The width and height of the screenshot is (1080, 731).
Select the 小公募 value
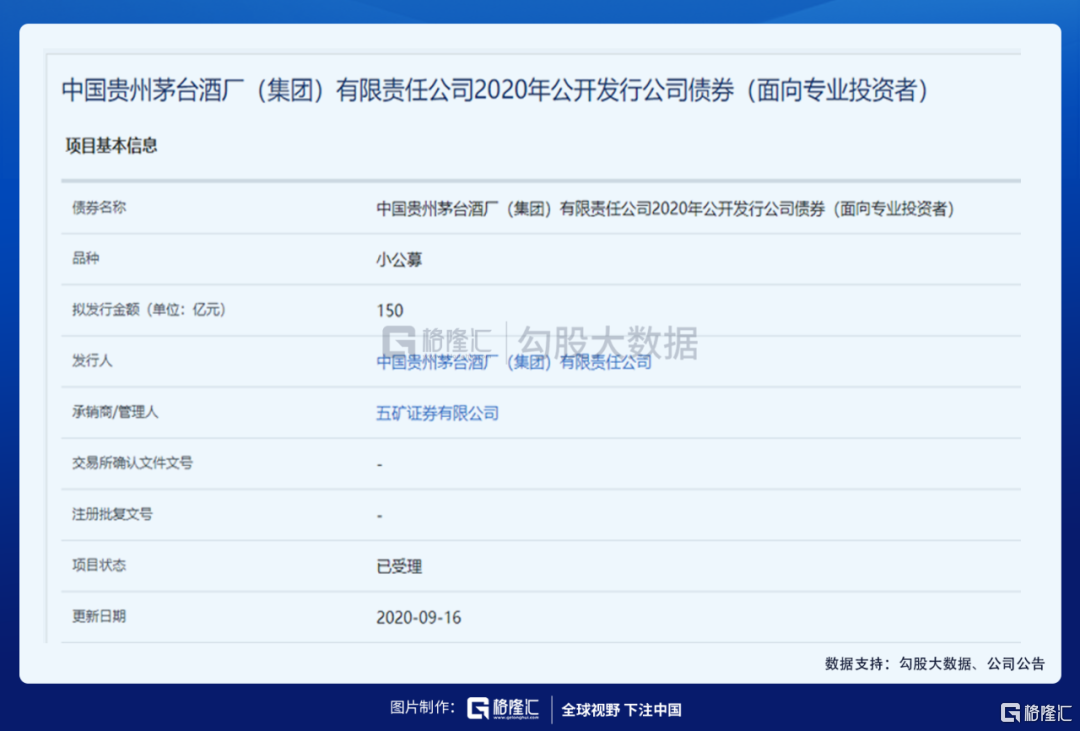click(x=399, y=260)
